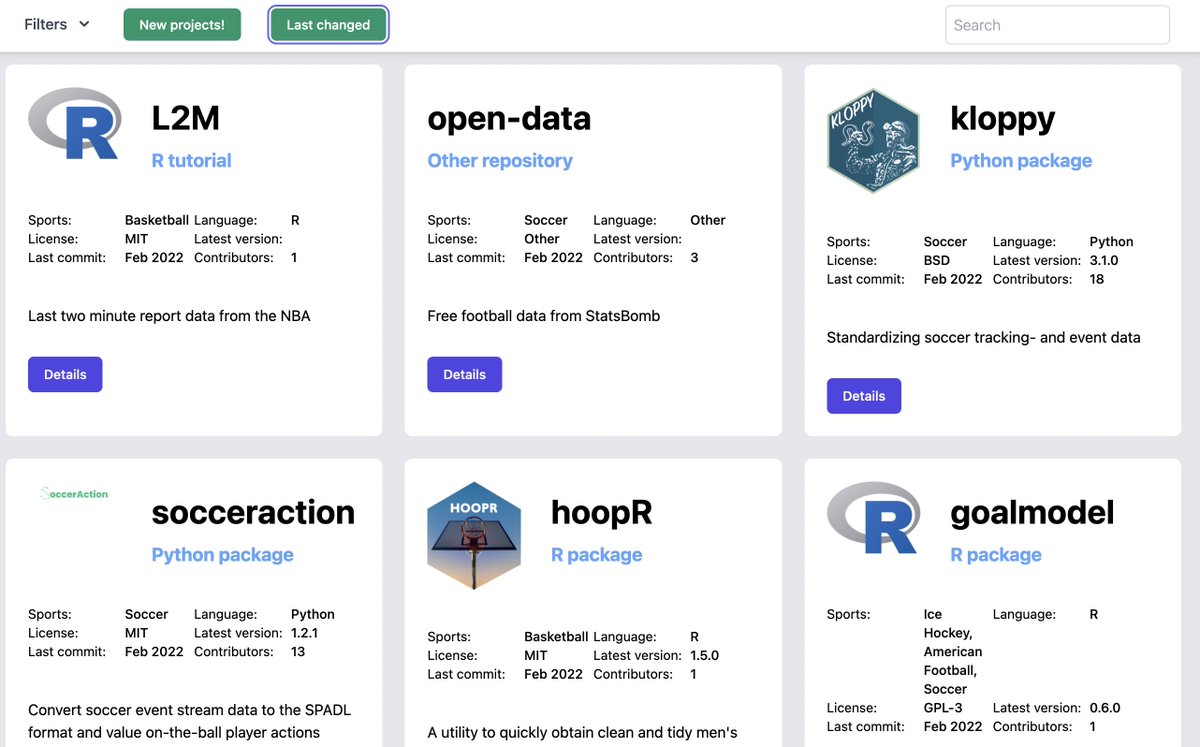Click Python package label under kloppy

pyautogui.click(x=1021, y=160)
